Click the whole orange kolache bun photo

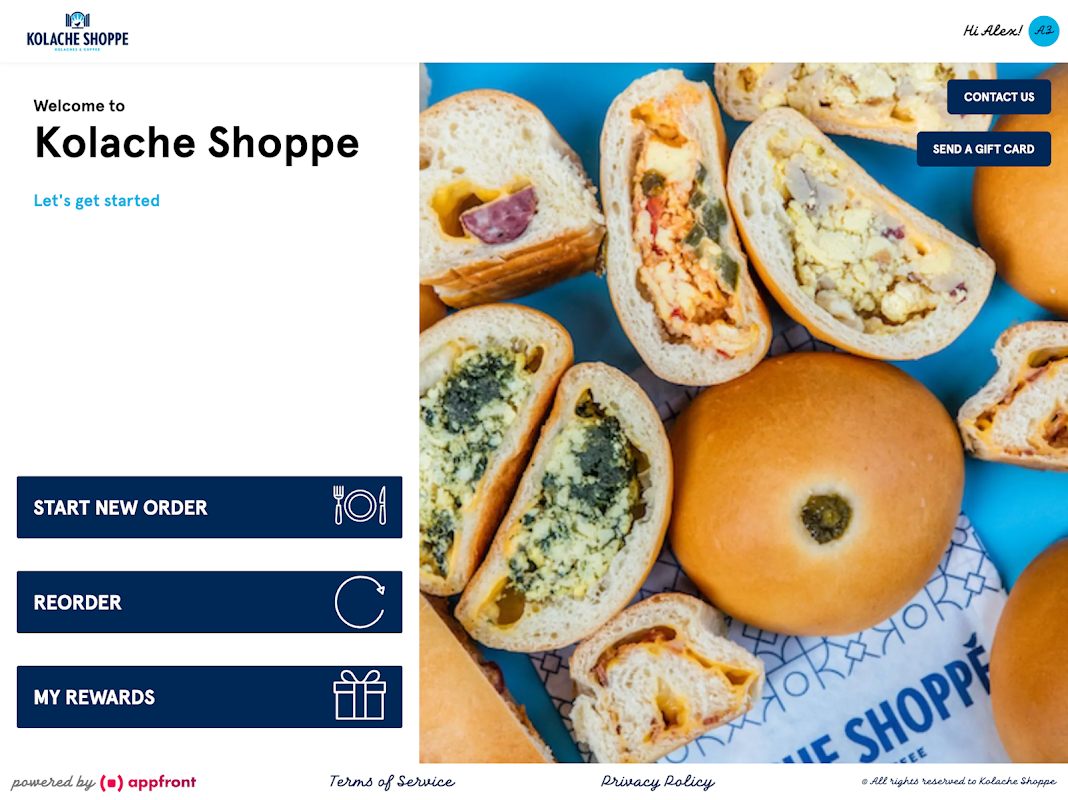816,494
